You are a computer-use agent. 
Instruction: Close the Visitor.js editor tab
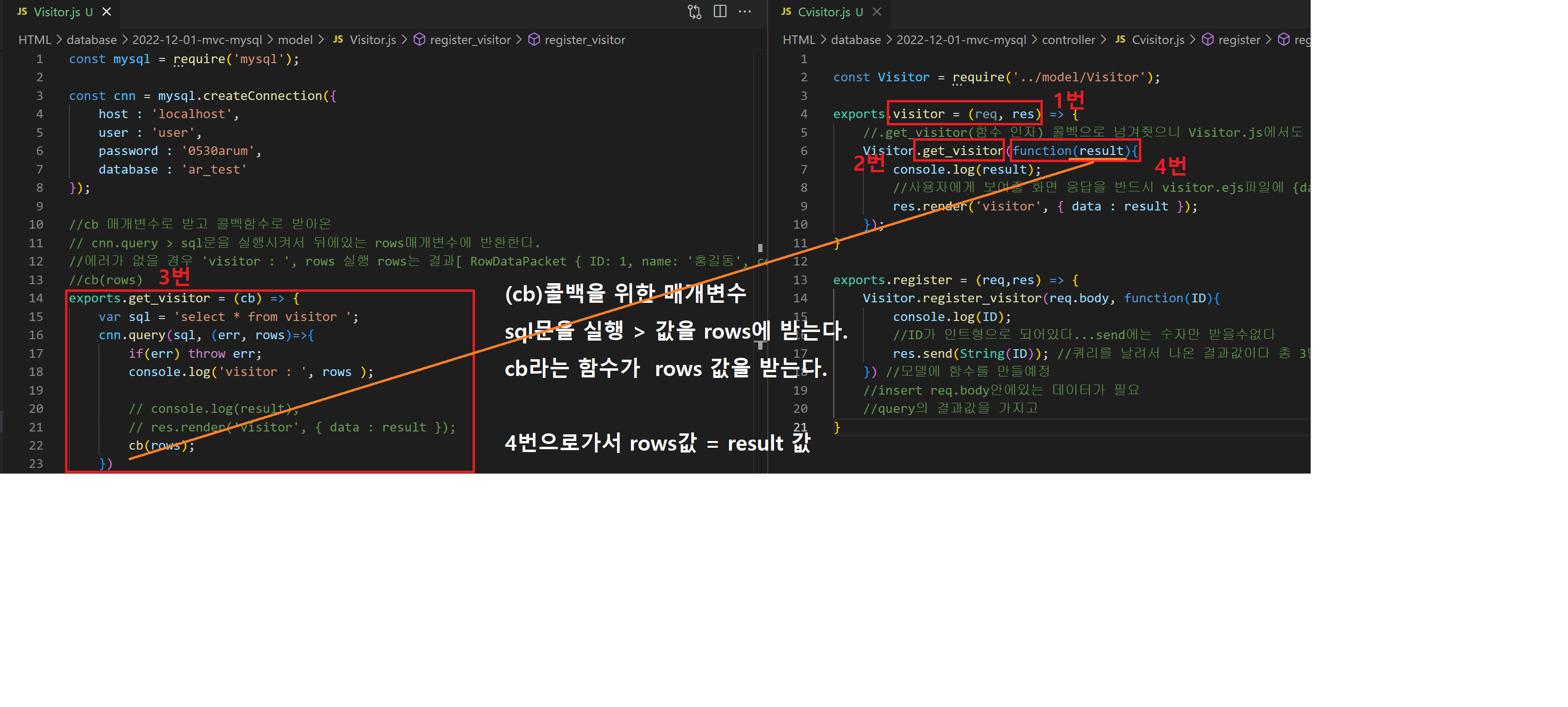tap(107, 11)
